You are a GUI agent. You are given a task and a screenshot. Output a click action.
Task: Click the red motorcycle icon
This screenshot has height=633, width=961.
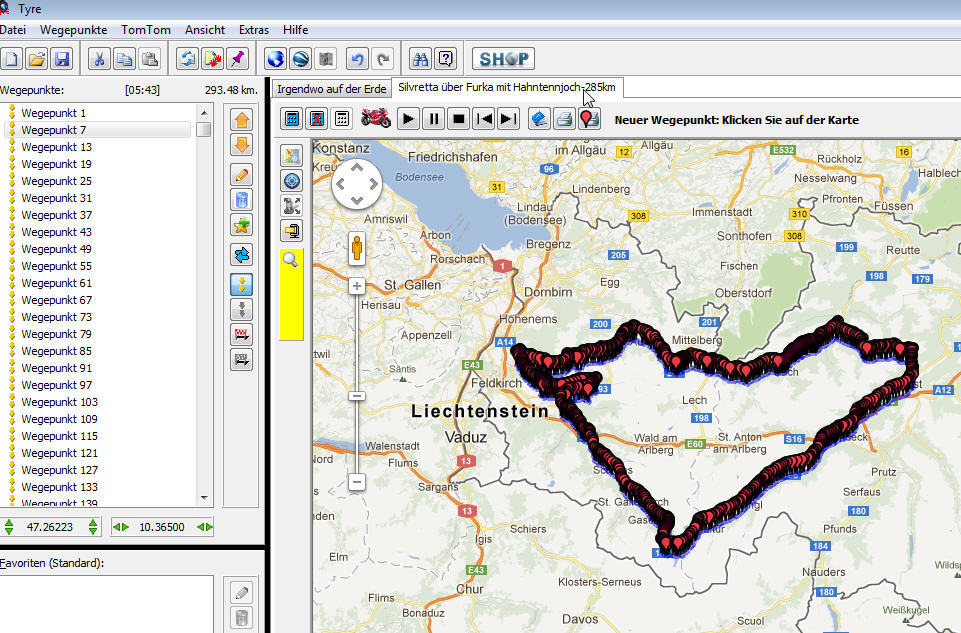[376, 119]
